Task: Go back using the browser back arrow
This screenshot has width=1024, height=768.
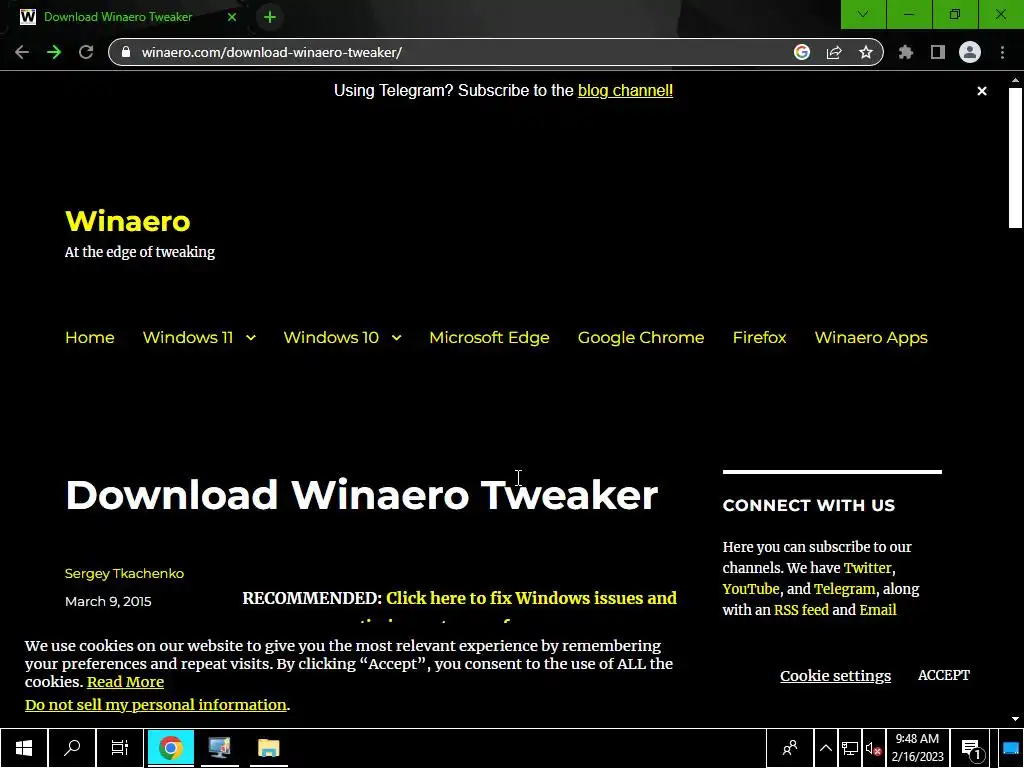Action: 22,52
